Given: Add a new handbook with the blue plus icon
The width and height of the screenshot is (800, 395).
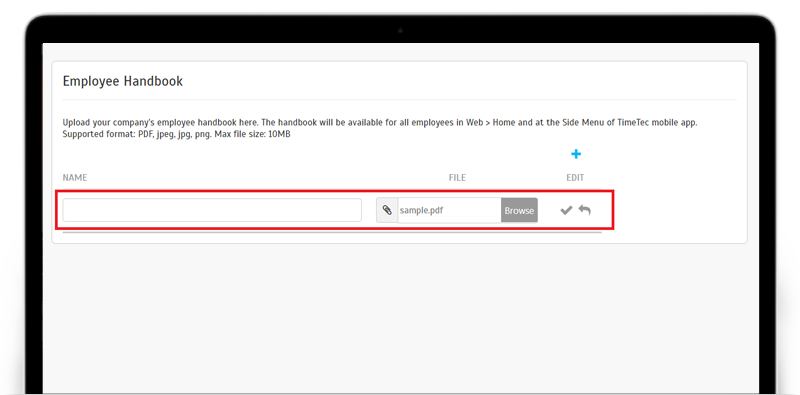Looking at the screenshot, I should coord(576,154).
